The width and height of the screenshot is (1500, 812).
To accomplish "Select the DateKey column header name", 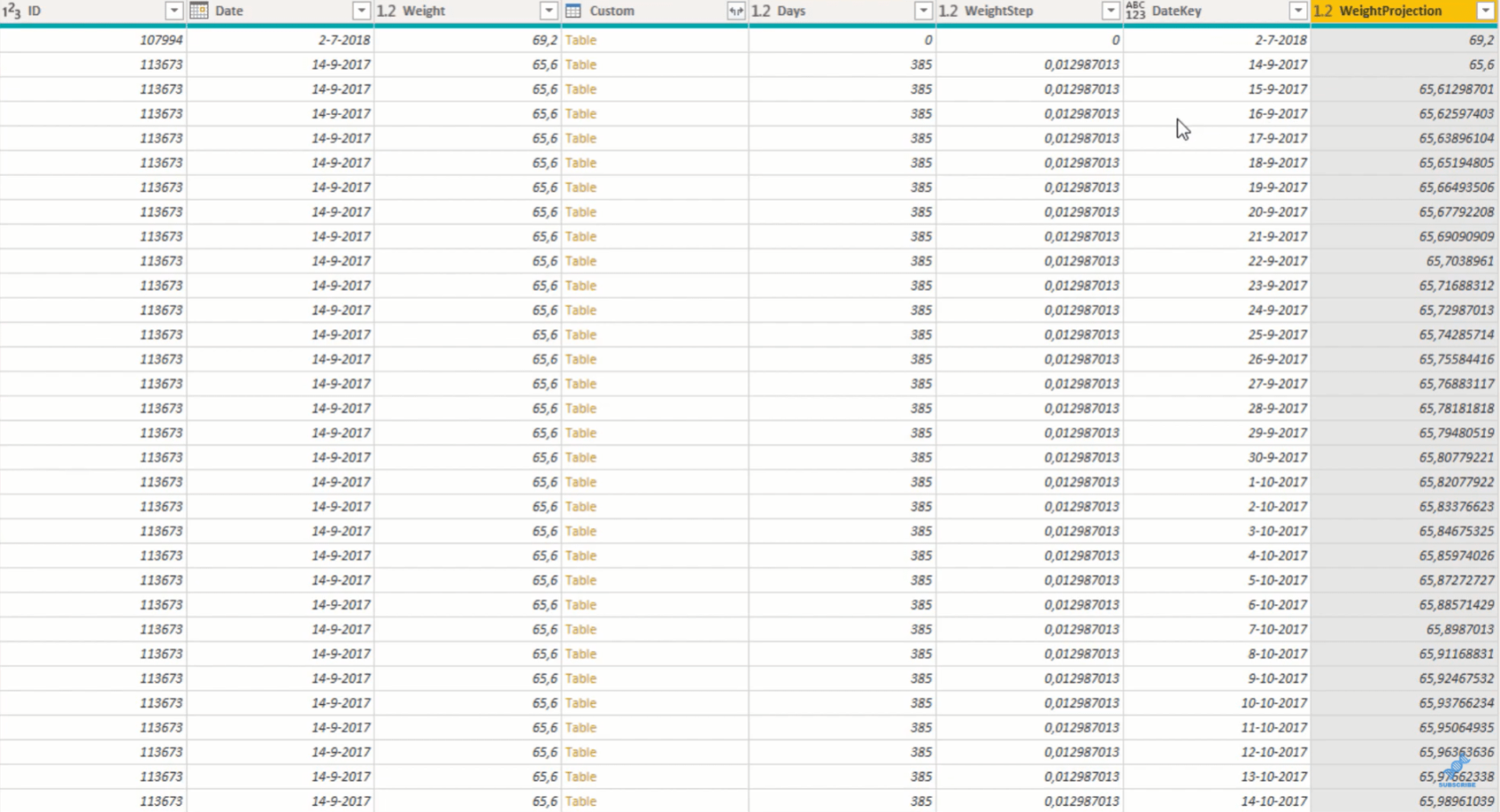I will (1177, 11).
